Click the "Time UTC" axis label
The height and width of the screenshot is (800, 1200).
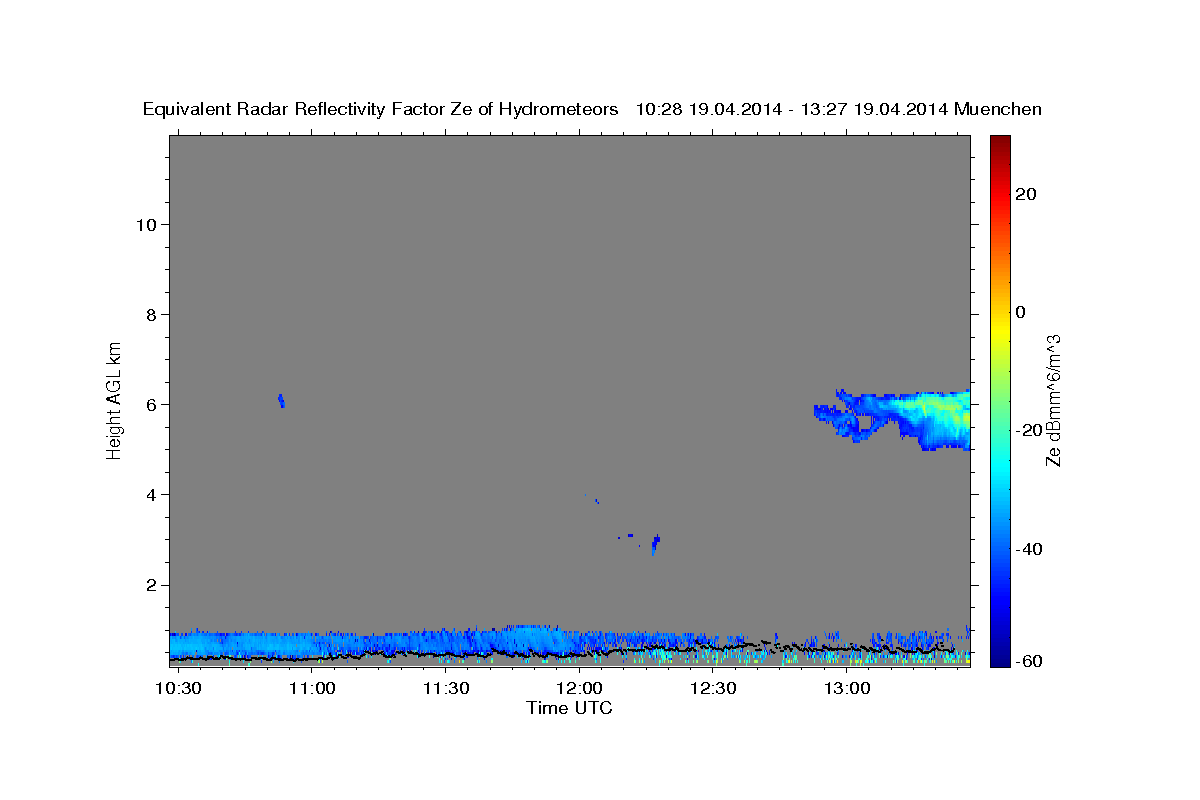tap(569, 708)
